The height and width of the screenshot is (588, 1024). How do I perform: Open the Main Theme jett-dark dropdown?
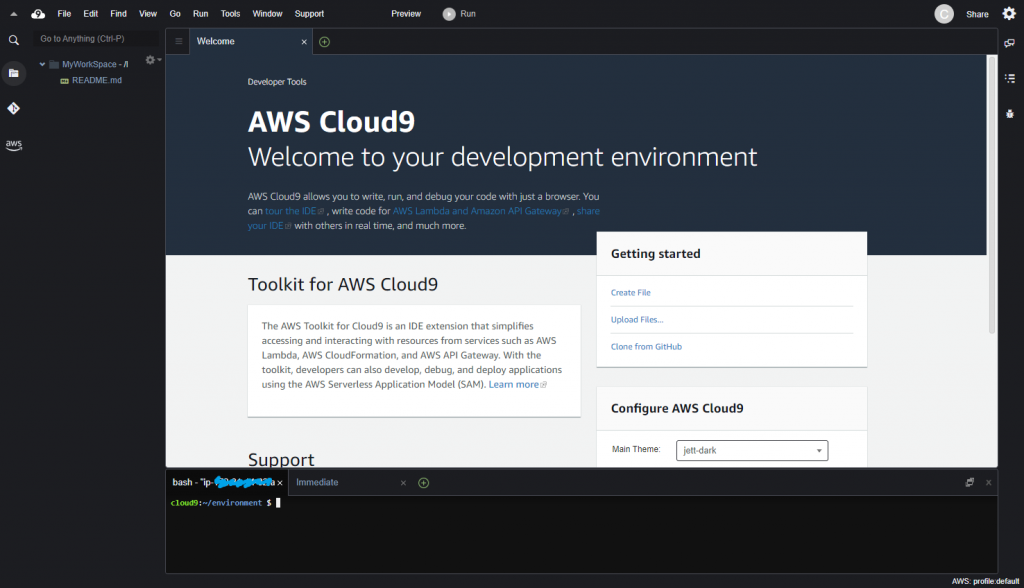click(x=752, y=450)
